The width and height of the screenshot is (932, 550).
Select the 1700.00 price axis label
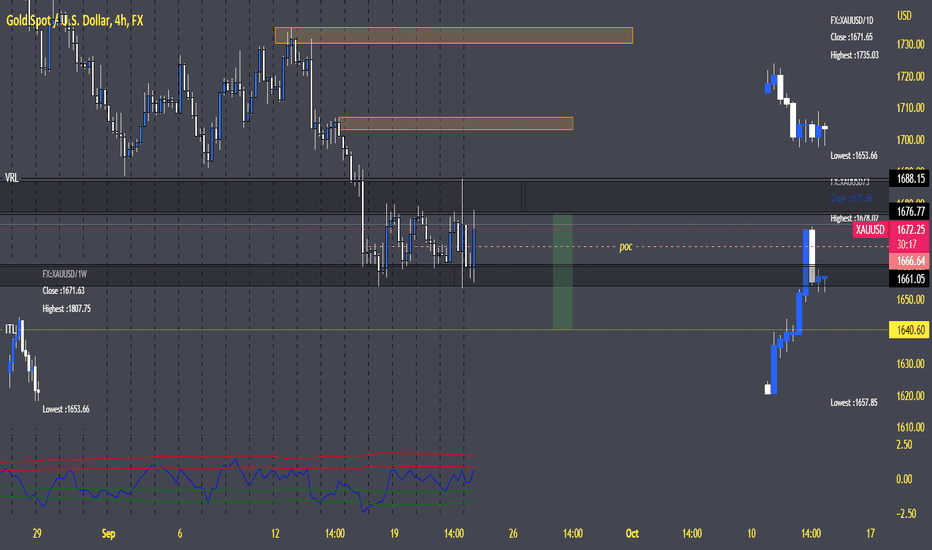(x=910, y=140)
